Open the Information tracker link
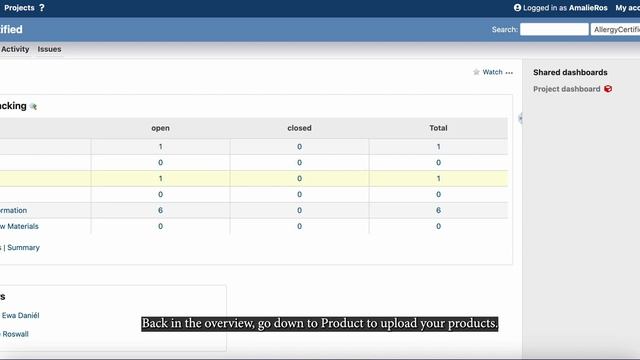The height and width of the screenshot is (360, 640). coord(13,210)
